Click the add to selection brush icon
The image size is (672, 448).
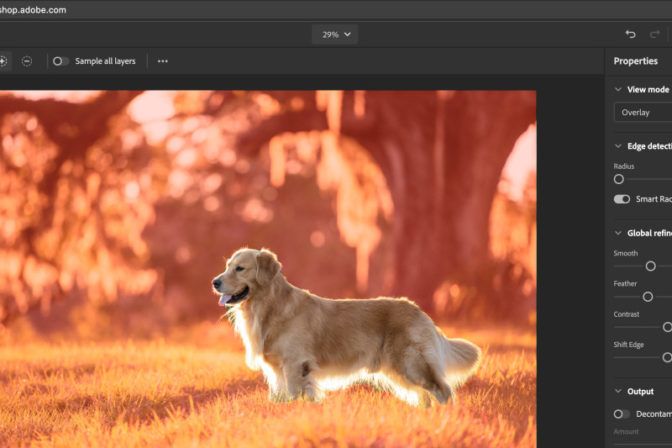point(3,61)
